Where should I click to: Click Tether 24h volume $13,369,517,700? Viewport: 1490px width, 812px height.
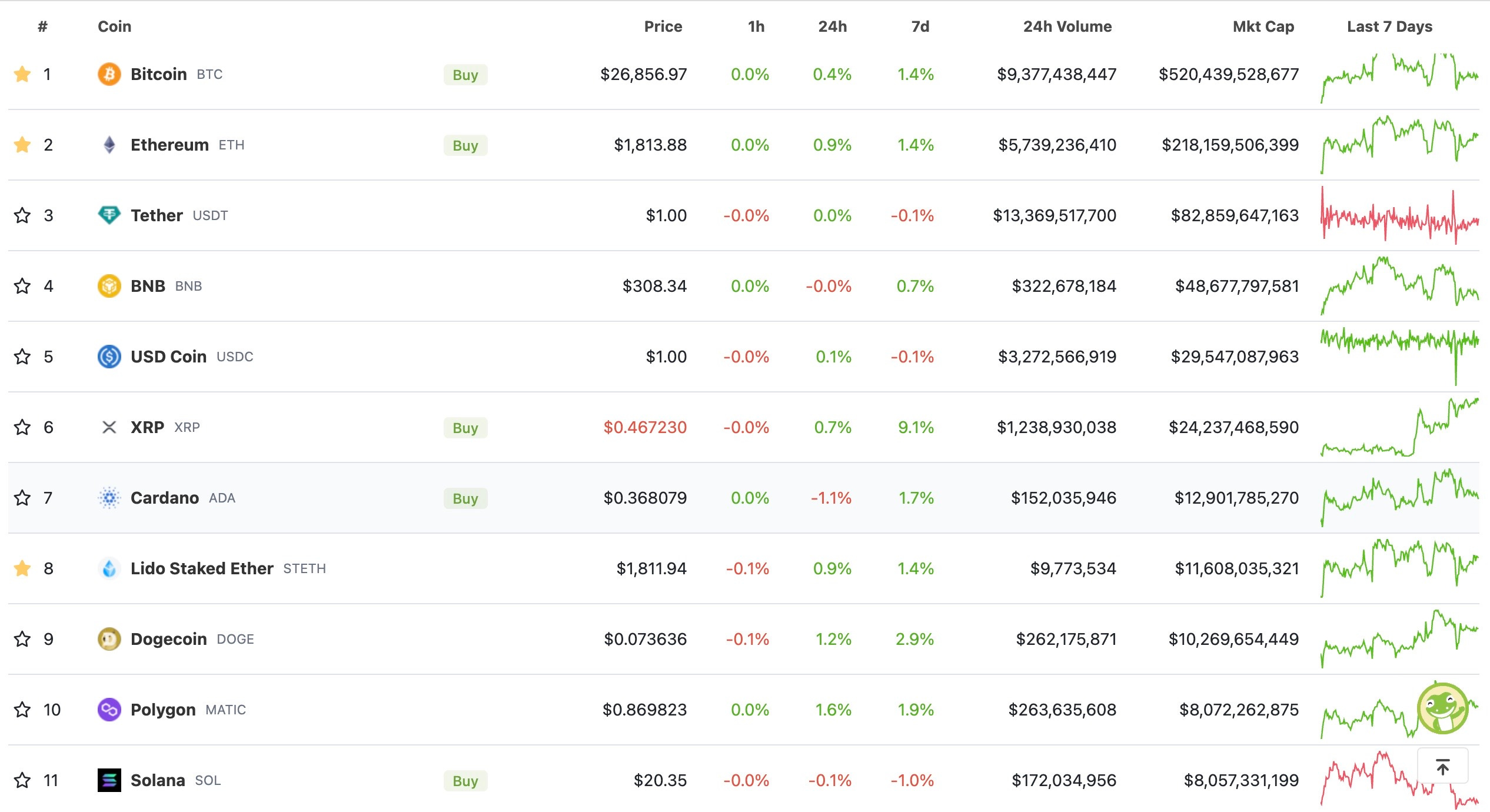pyautogui.click(x=1055, y=215)
